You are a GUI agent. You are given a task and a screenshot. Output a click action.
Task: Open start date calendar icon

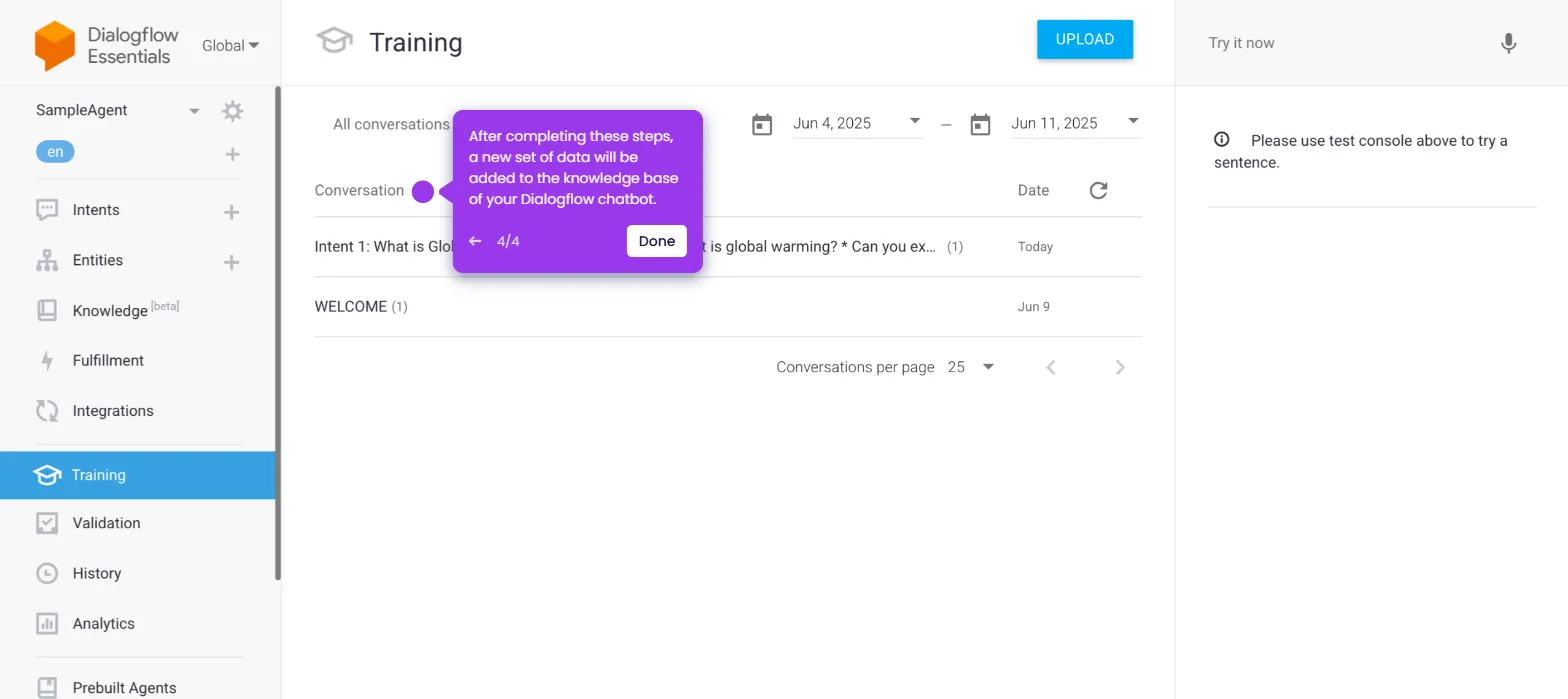(762, 125)
